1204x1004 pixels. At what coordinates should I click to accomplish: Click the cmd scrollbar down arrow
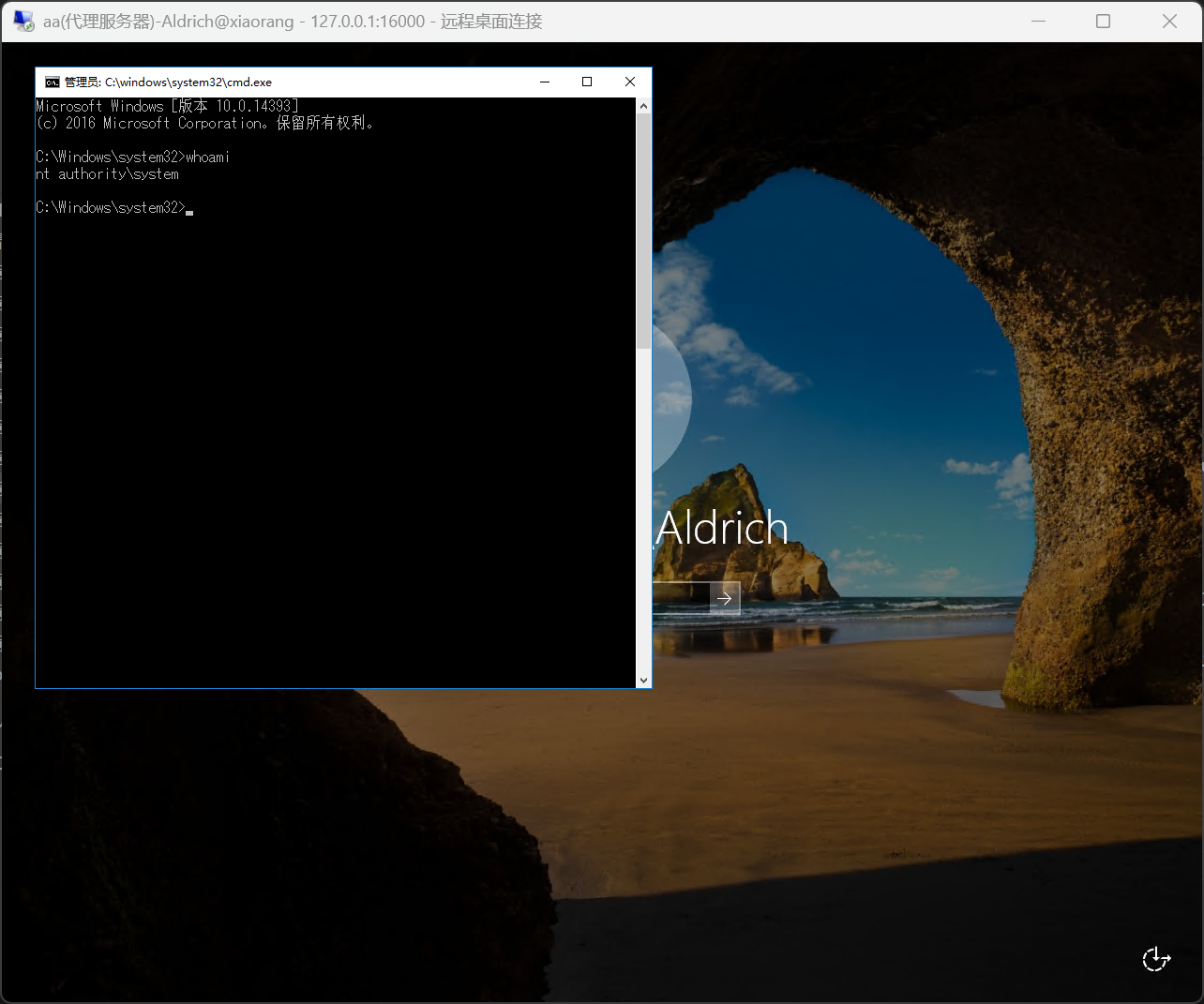pos(643,680)
